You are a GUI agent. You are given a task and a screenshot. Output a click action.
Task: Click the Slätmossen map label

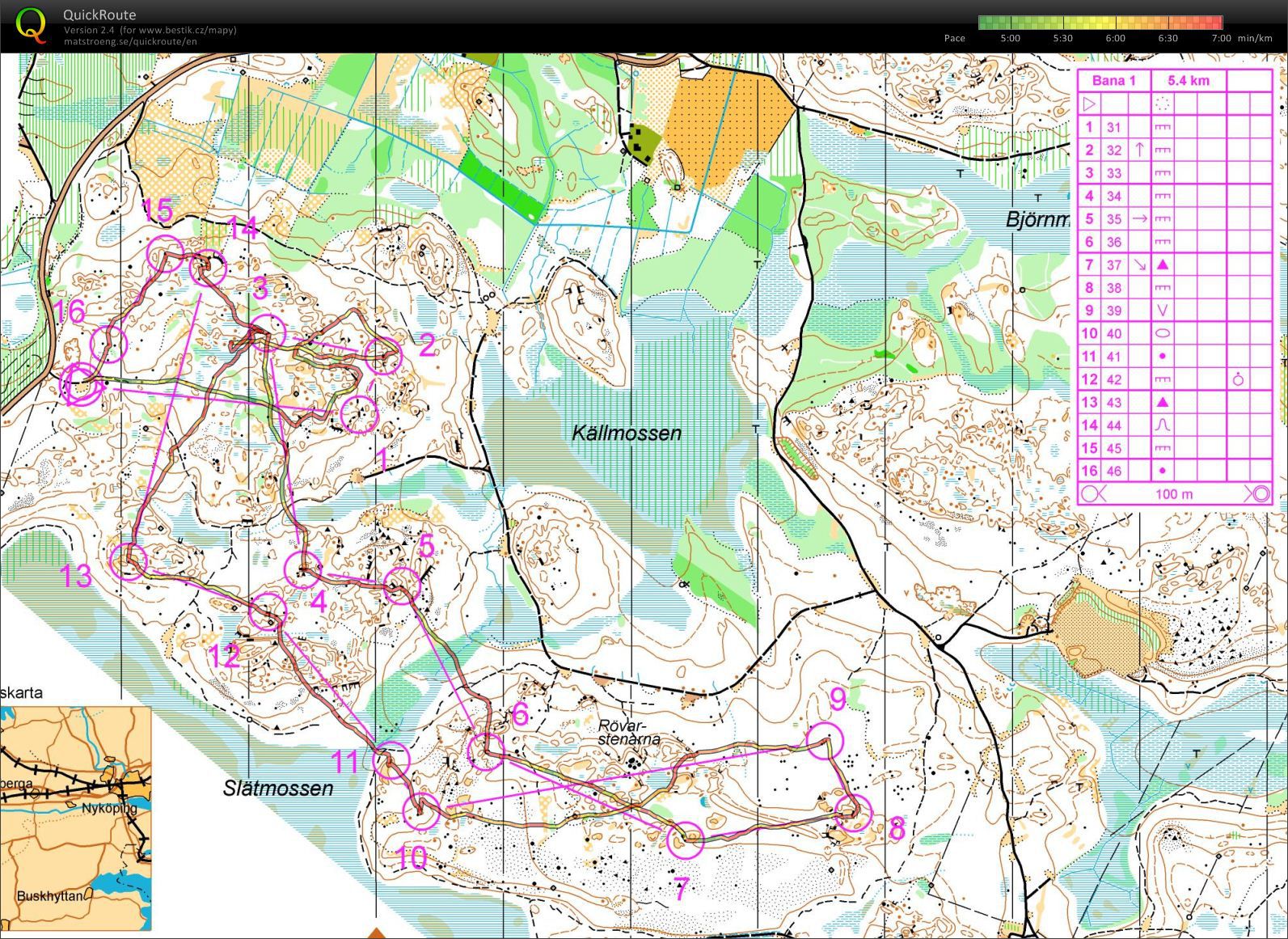[278, 788]
